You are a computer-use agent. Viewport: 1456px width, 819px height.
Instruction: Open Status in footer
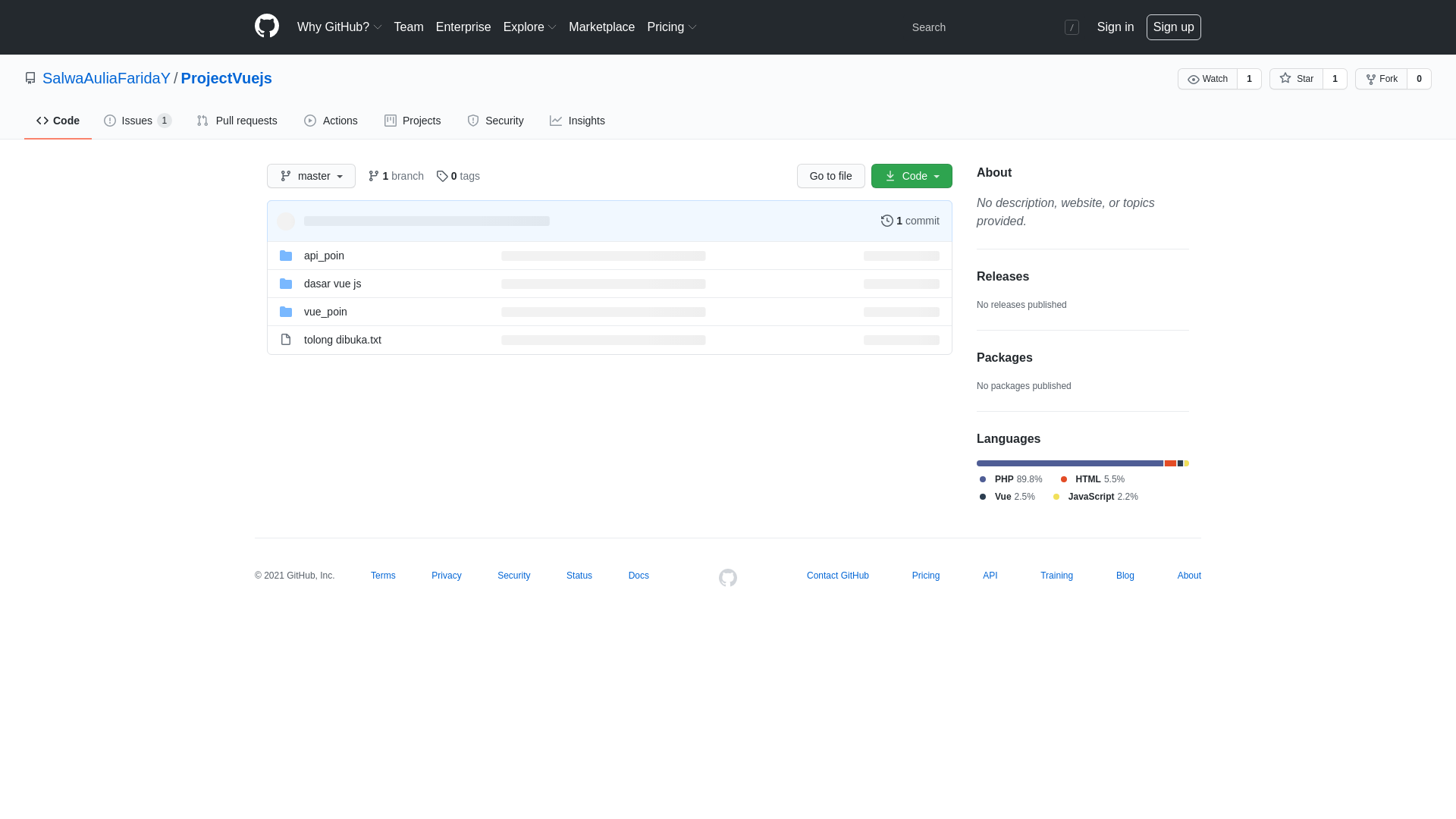point(579,576)
